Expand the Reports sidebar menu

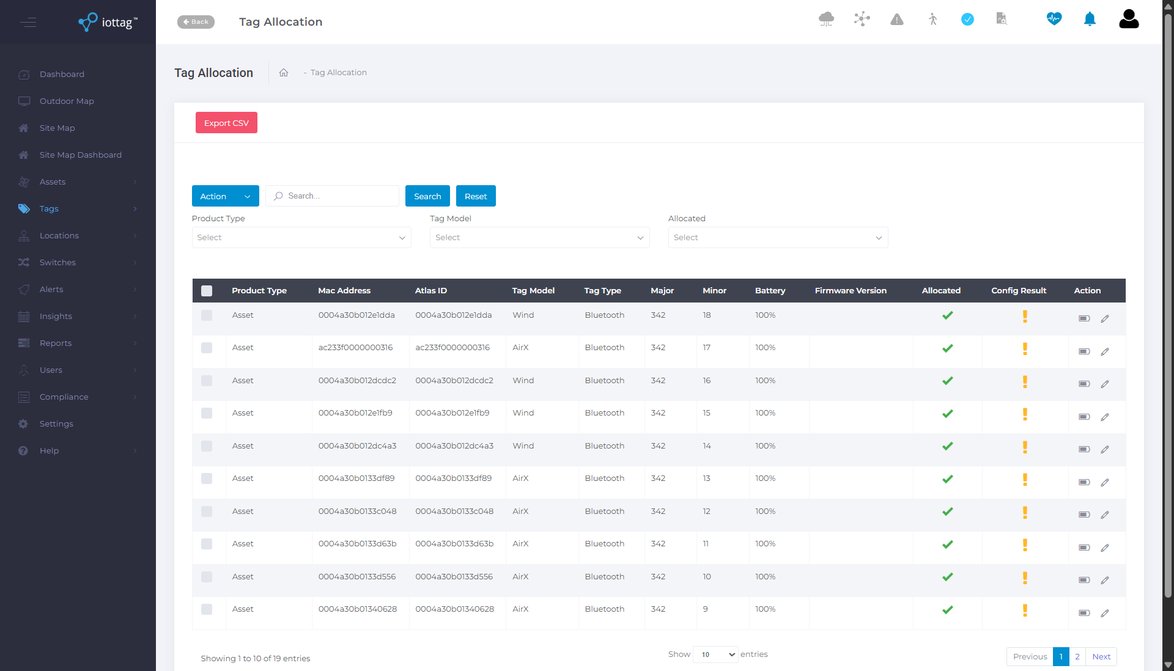click(78, 343)
